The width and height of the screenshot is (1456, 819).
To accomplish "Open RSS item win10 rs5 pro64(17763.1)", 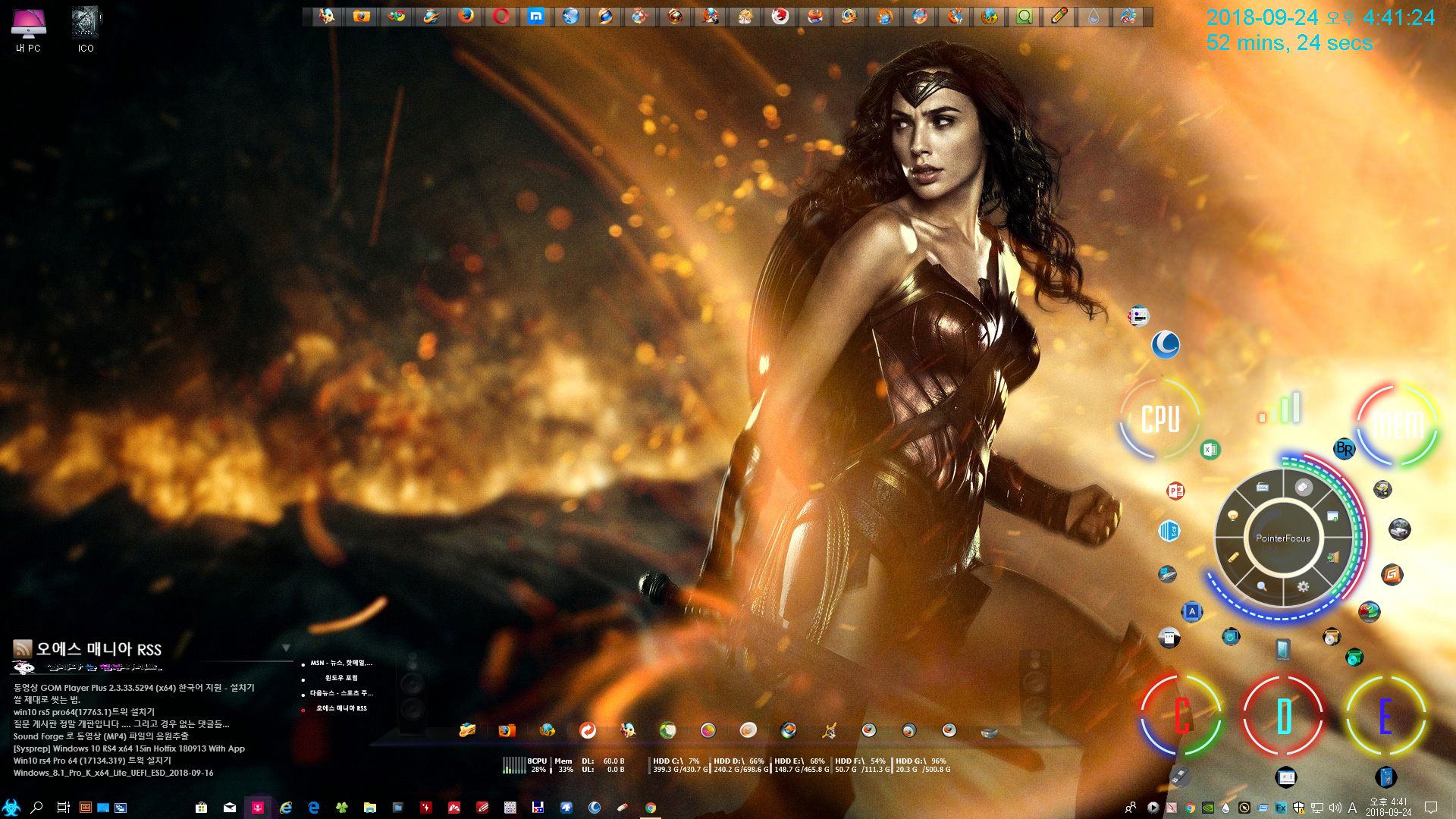I will (x=84, y=711).
